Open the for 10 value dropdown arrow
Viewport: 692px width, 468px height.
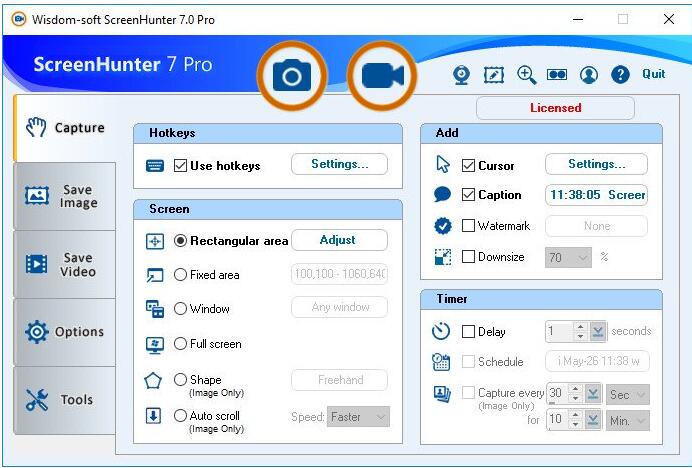[x=593, y=420]
